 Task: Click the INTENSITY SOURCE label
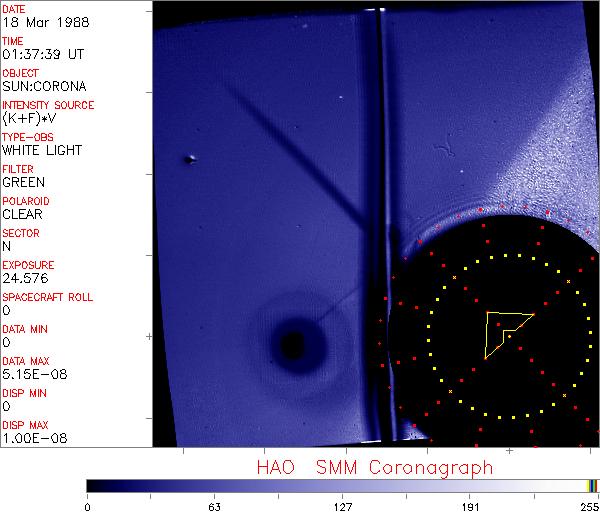click(x=48, y=105)
